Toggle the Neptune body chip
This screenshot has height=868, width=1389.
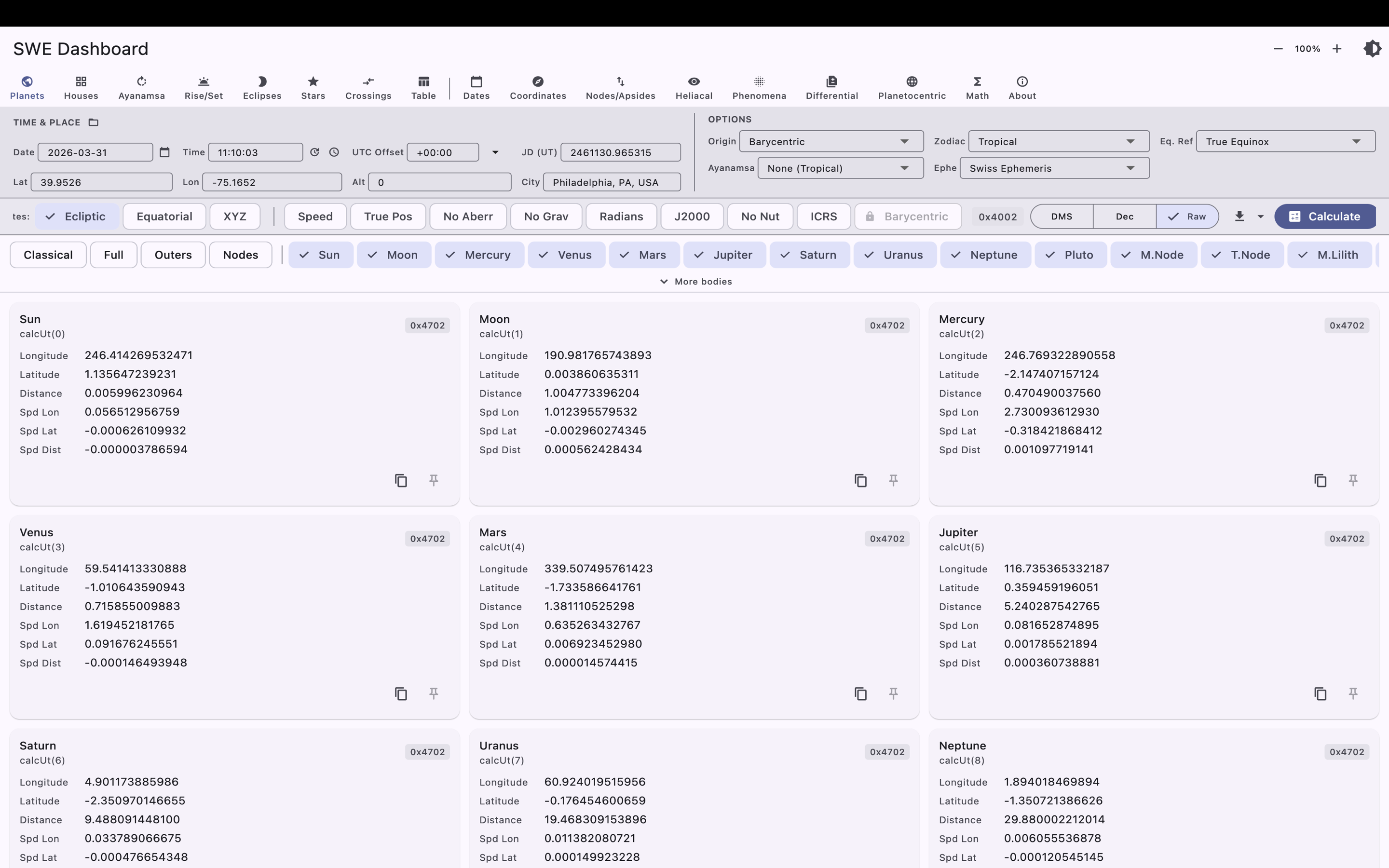coord(985,255)
